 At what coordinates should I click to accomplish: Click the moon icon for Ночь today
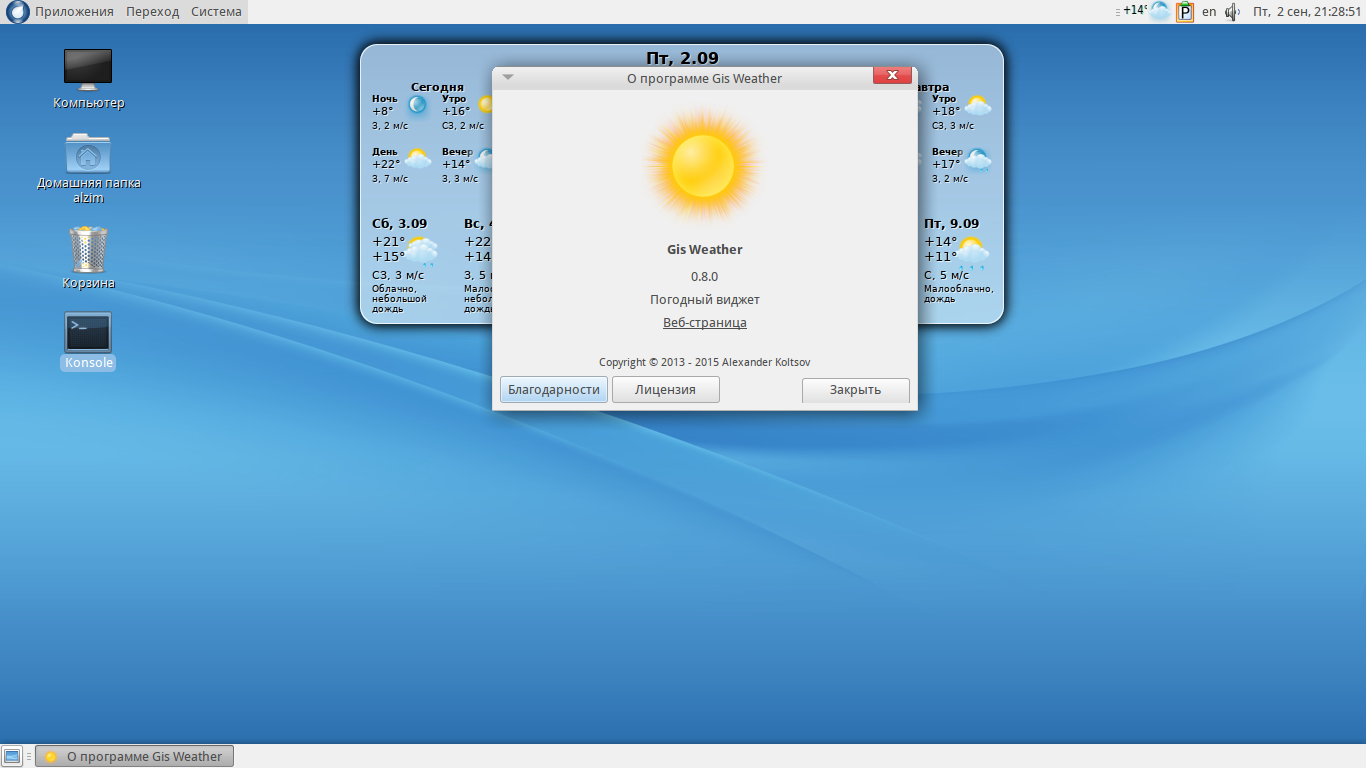pyautogui.click(x=417, y=104)
